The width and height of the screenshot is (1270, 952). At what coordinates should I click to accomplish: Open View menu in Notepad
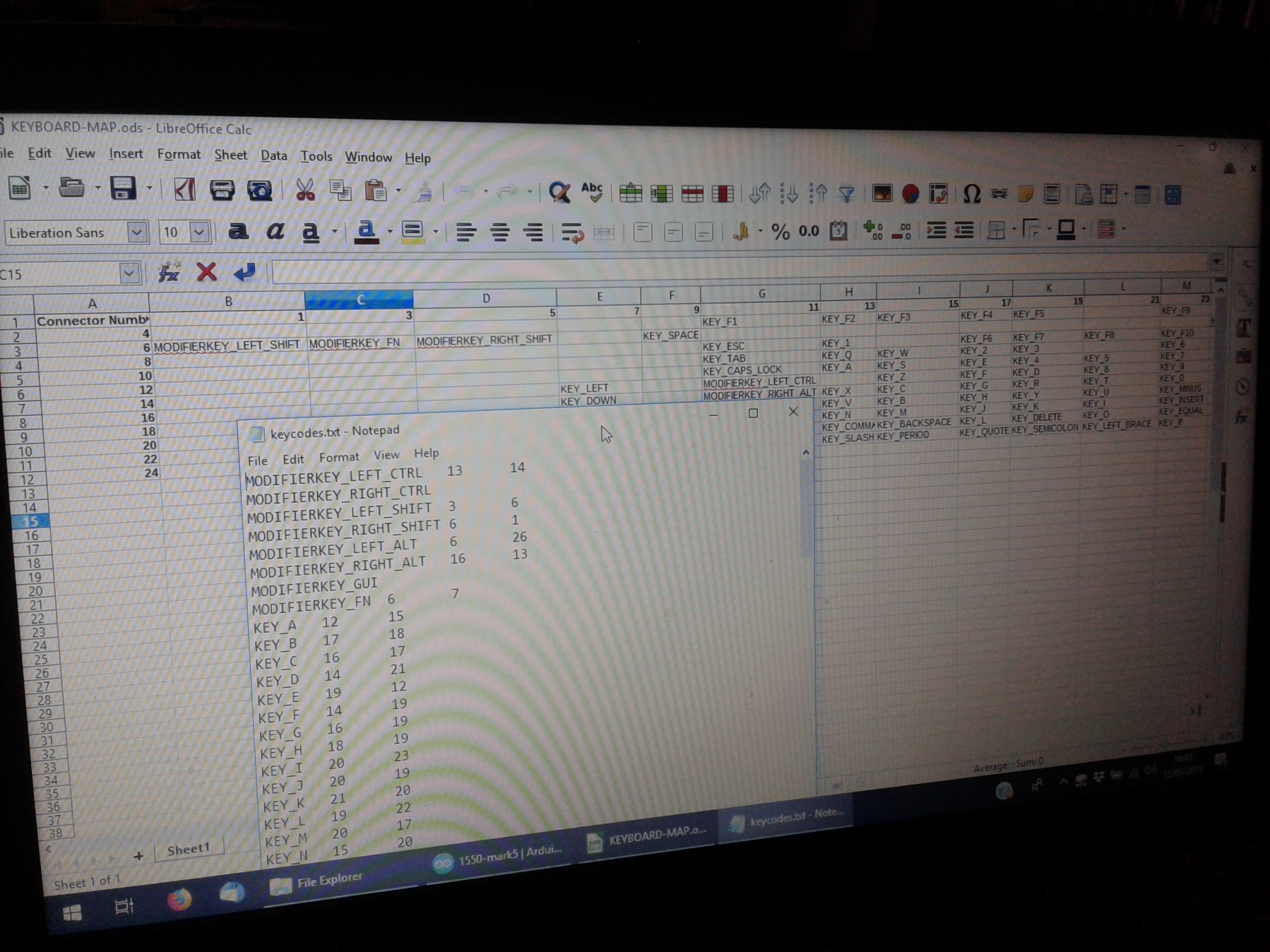click(386, 455)
